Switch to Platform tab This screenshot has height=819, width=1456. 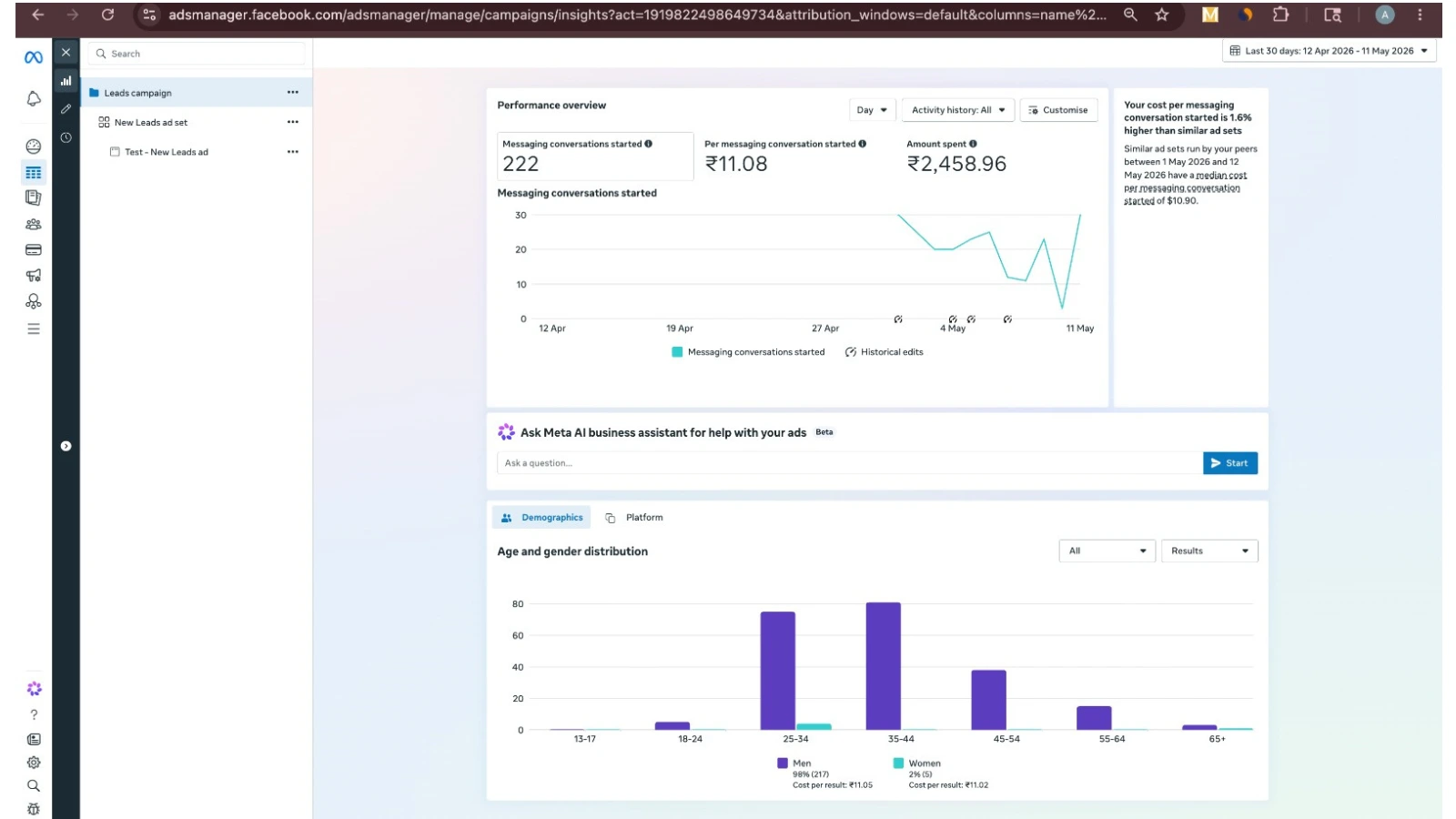point(634,518)
